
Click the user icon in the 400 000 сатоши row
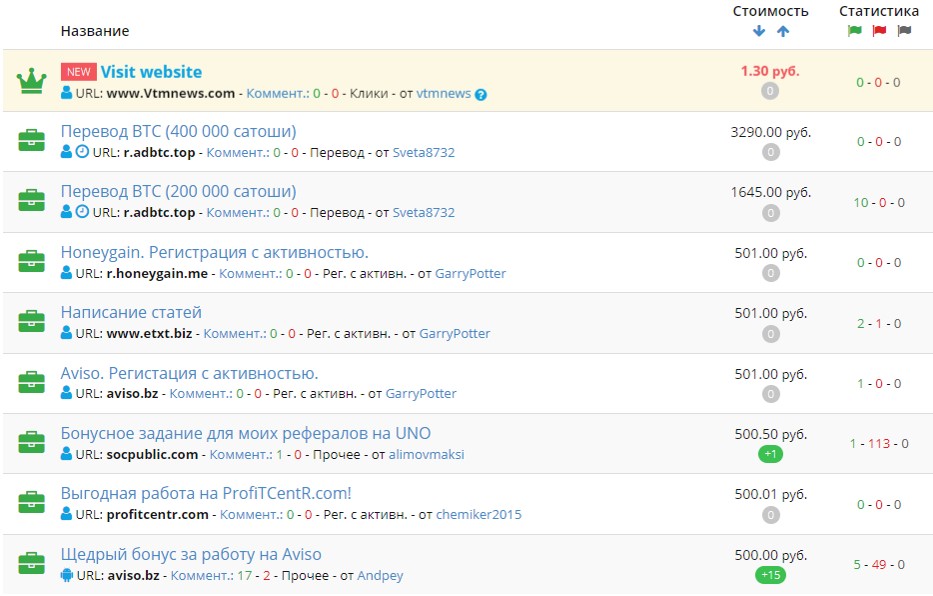click(67, 152)
